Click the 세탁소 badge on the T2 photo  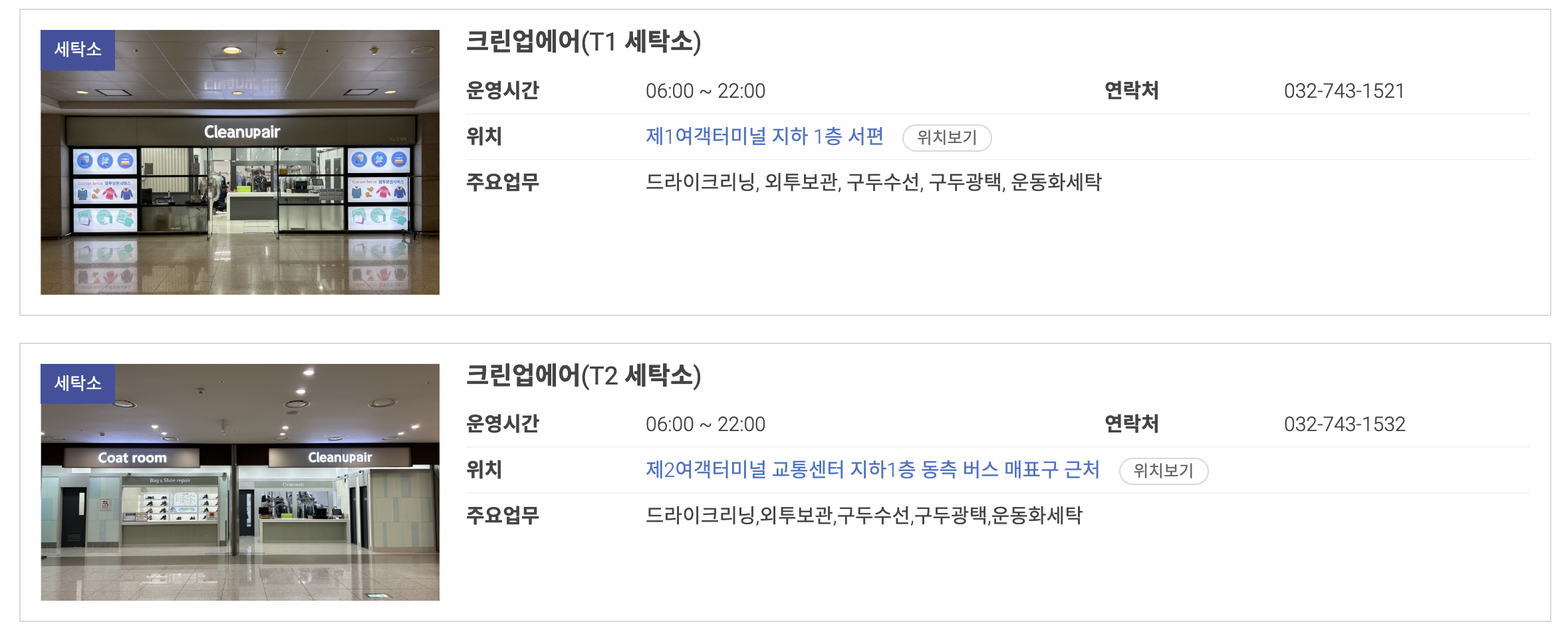pyautogui.click(x=77, y=383)
